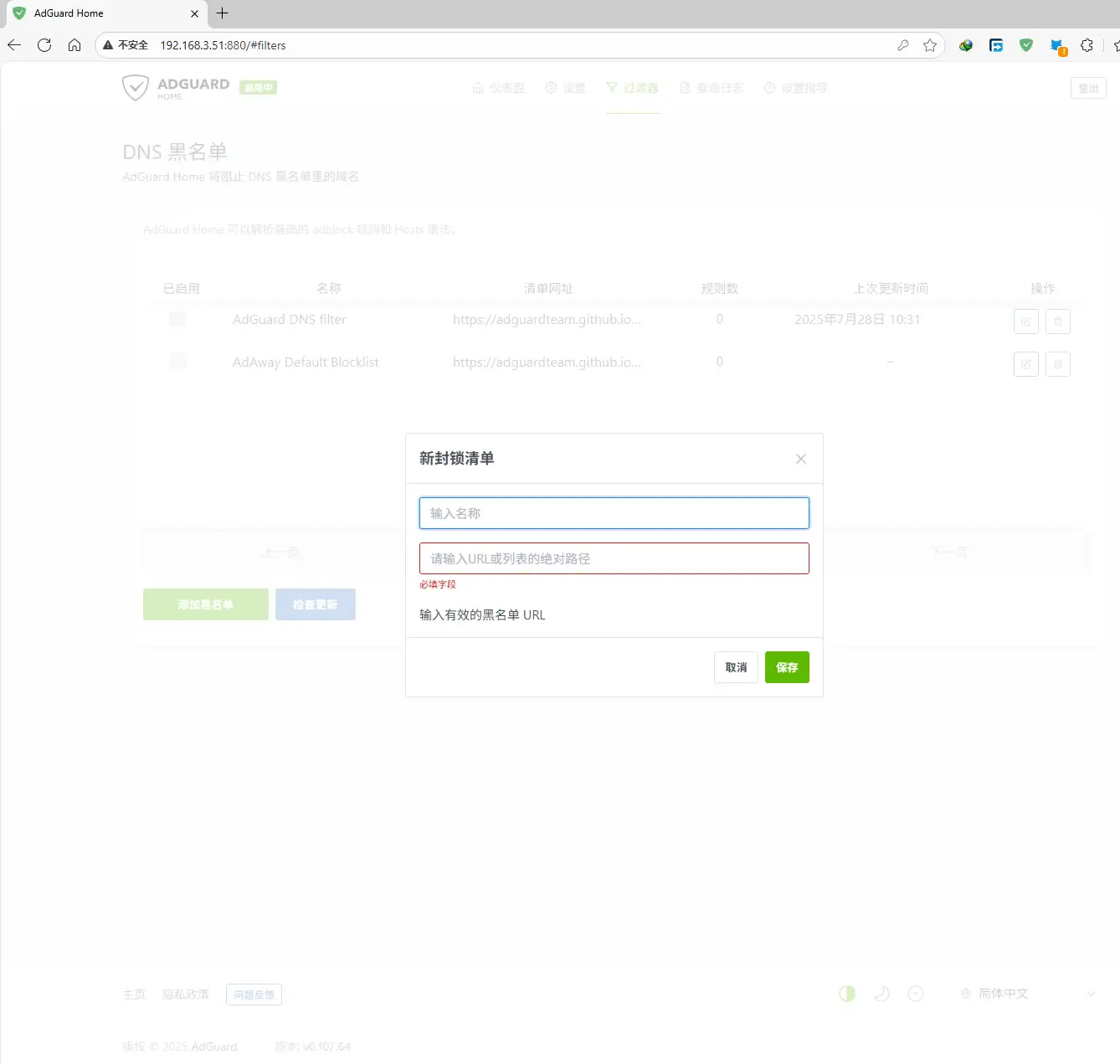The width and height of the screenshot is (1120, 1064).
Task: Go to the 仪表盘 dashboard tab
Action: (x=499, y=88)
